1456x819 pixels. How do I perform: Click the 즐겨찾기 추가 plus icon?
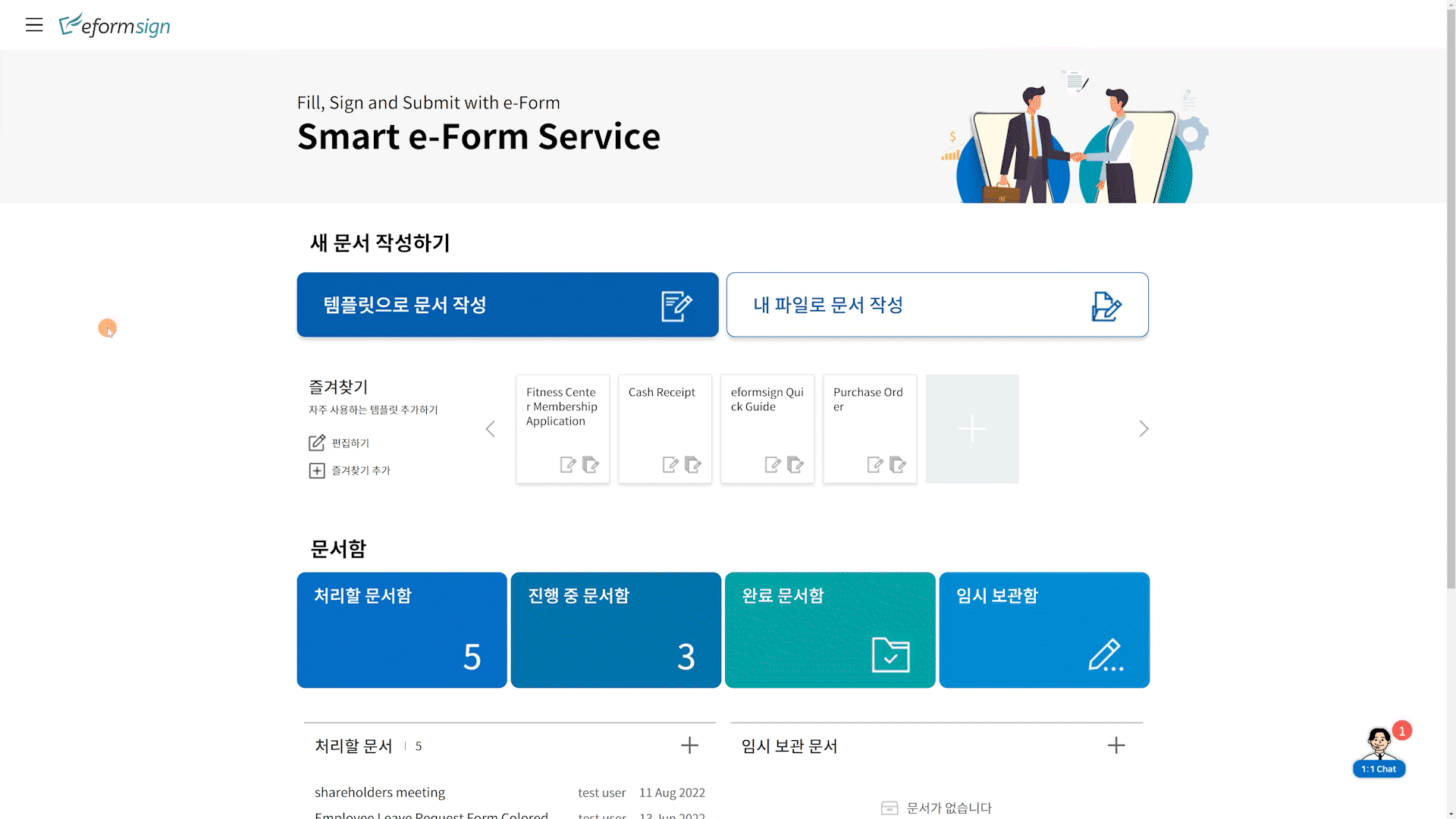(317, 471)
